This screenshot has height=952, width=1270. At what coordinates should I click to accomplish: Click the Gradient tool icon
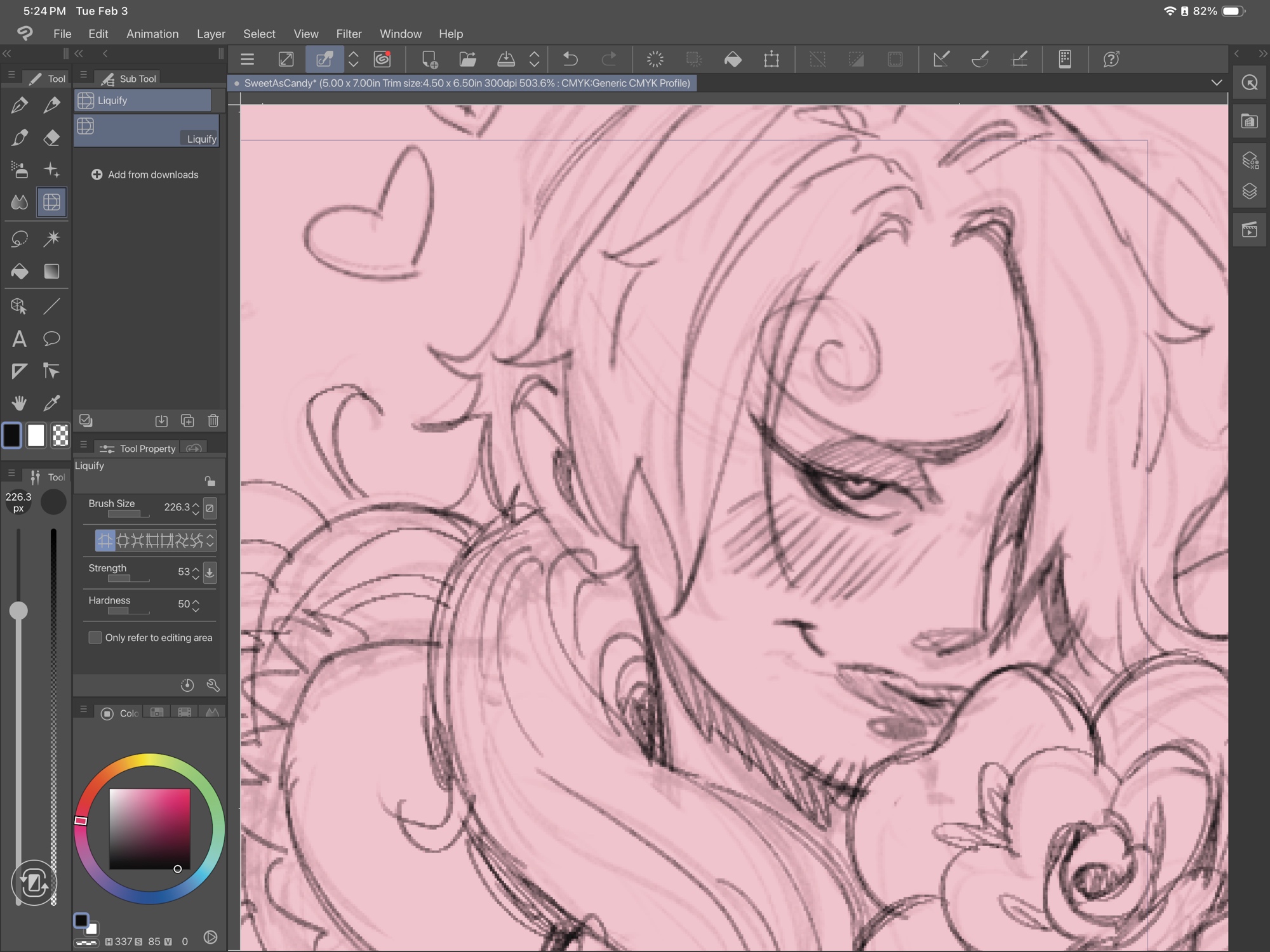pos(51,272)
